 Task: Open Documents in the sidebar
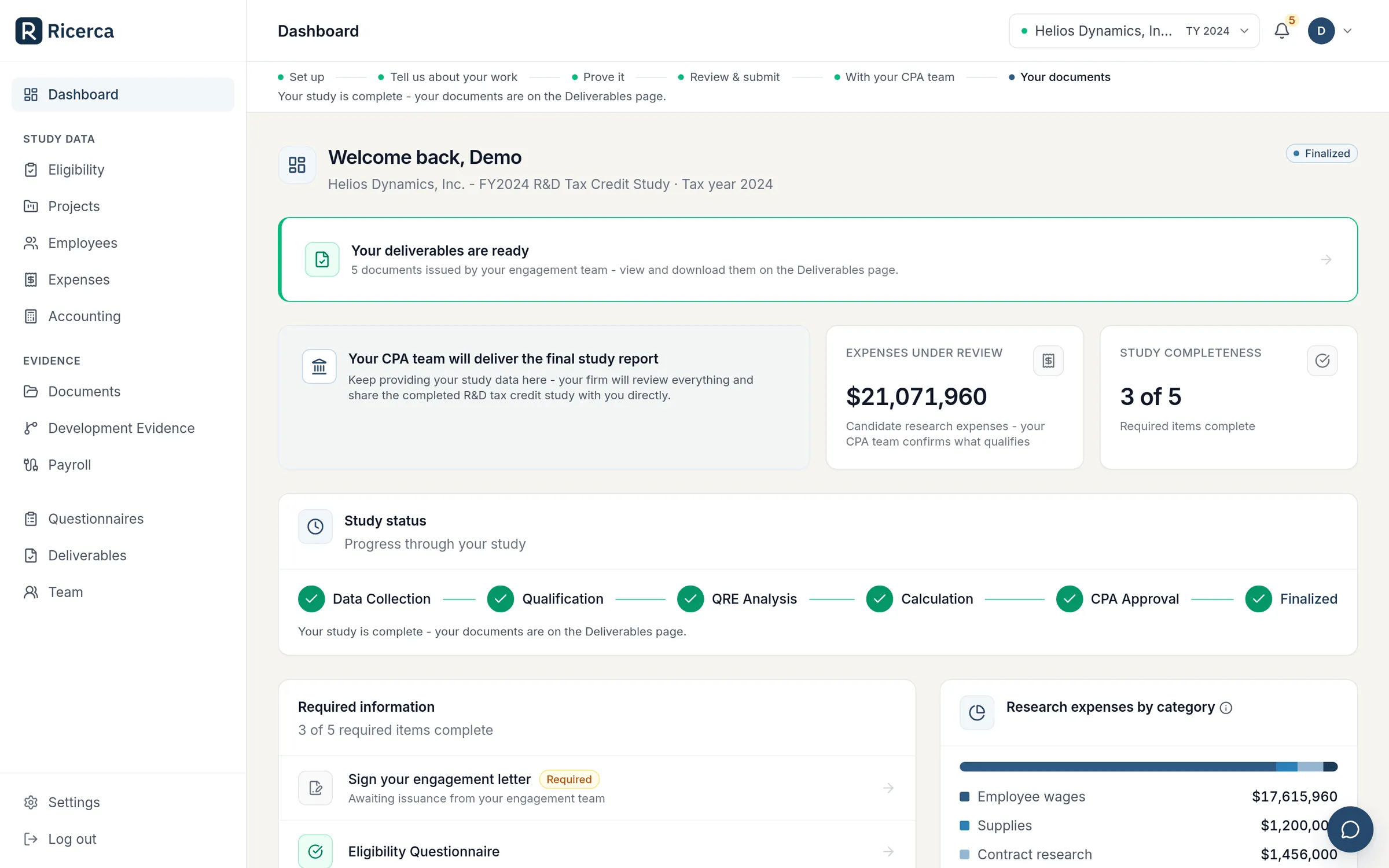tap(123, 391)
